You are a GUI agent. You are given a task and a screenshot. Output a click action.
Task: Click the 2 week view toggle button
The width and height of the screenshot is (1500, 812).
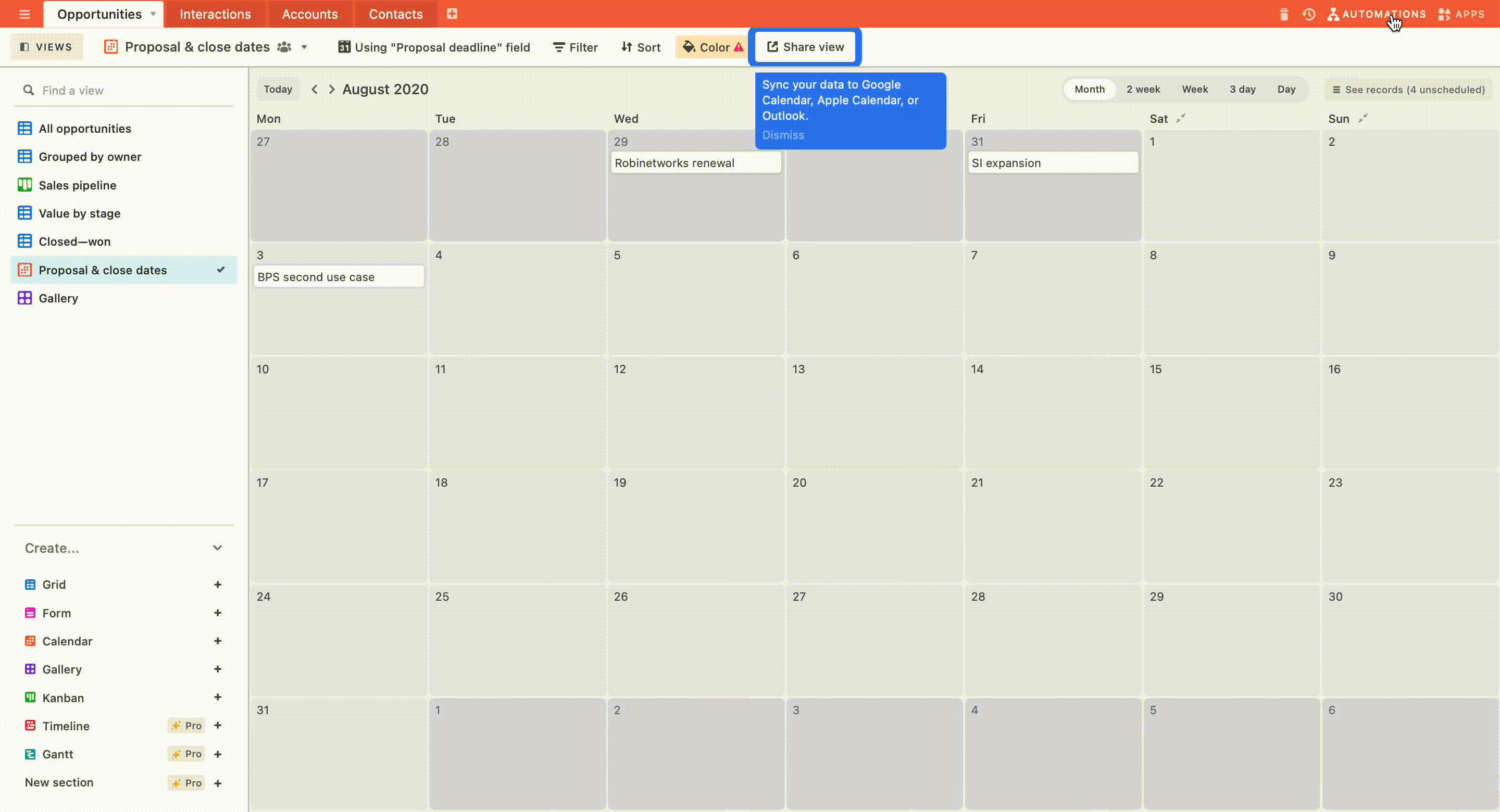[x=1144, y=89]
